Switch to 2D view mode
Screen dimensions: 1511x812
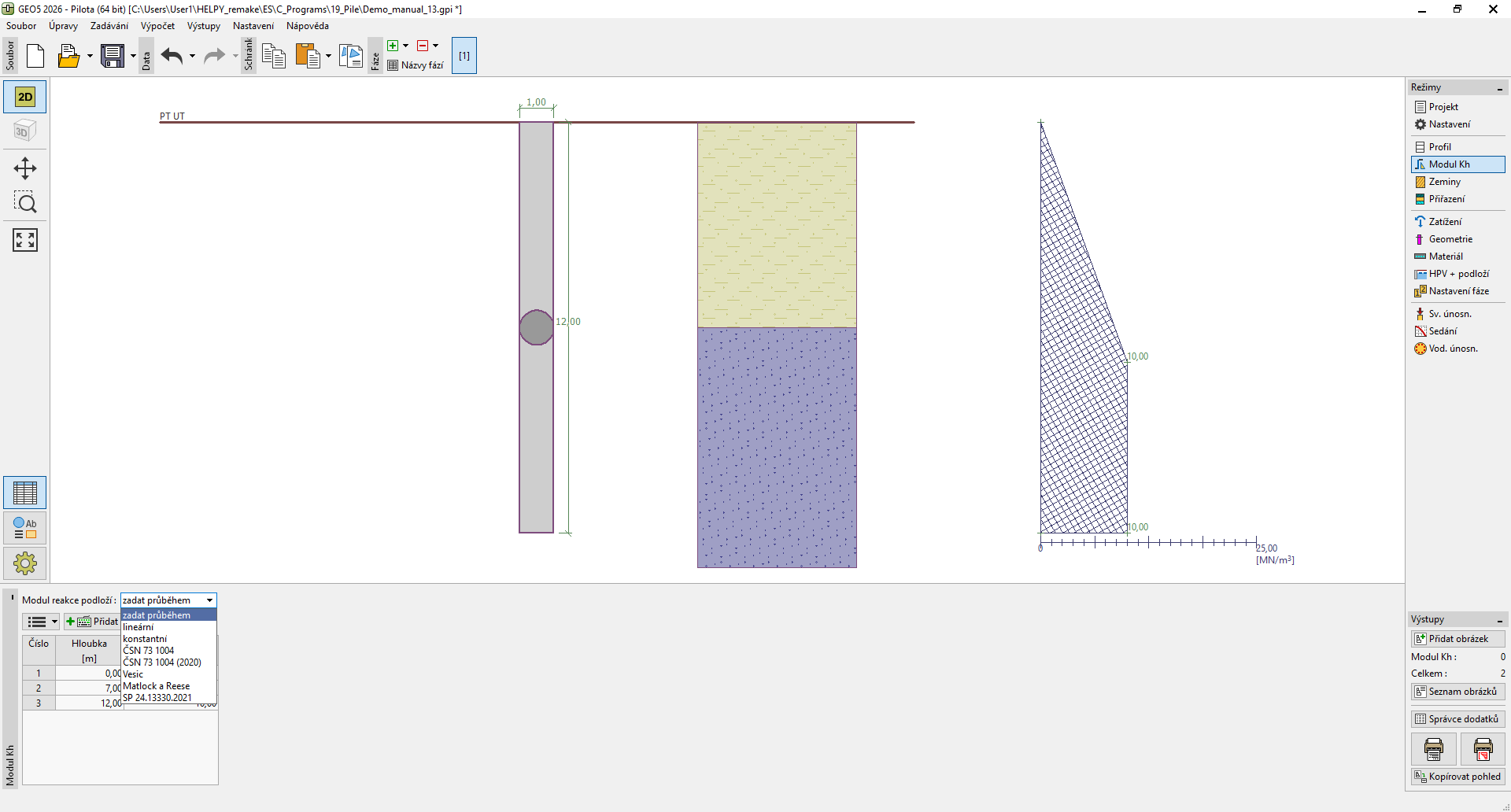point(25,97)
